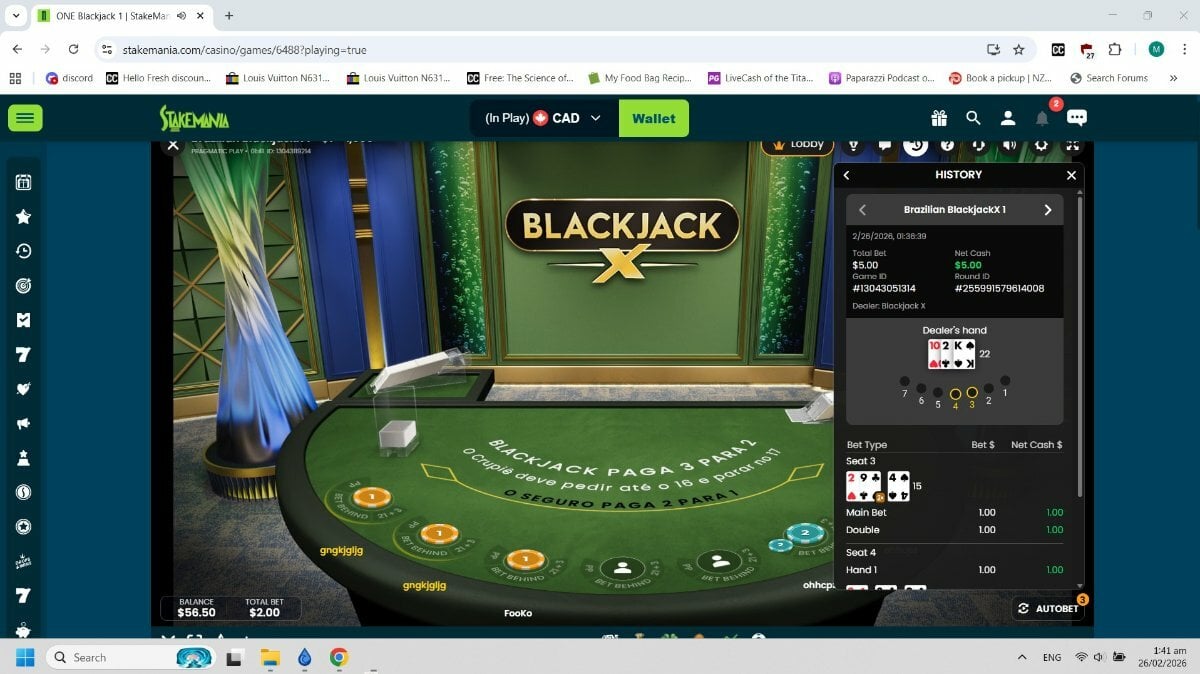This screenshot has height=674, width=1200.
Task: Click the search magnifier in Stakemania header
Action: coord(973,118)
